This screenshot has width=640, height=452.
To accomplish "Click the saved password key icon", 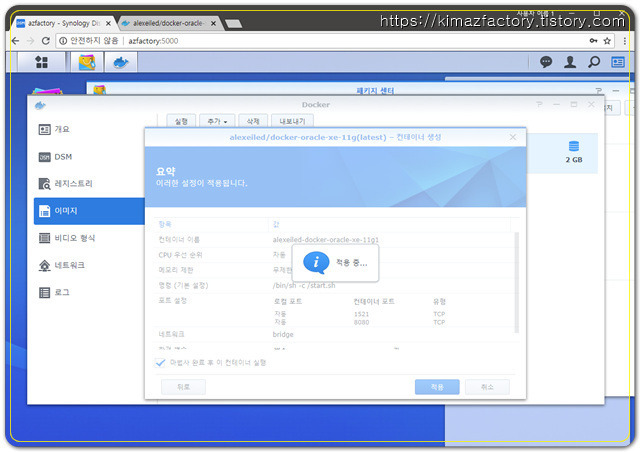I will (x=593, y=40).
